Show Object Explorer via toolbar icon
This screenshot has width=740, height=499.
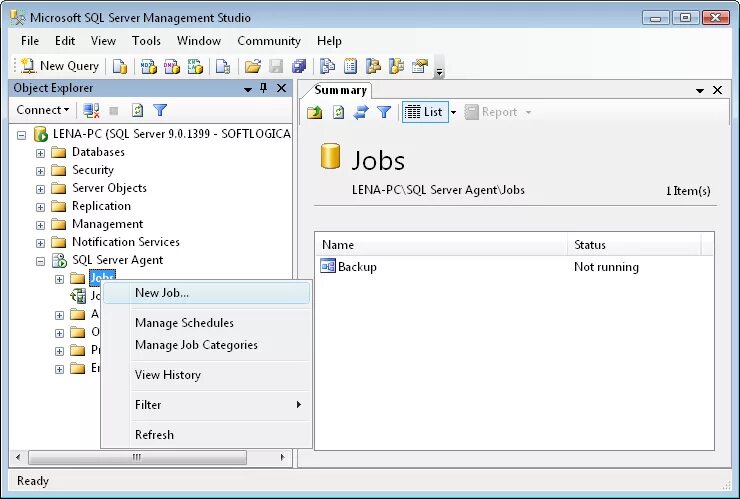[x=373, y=66]
